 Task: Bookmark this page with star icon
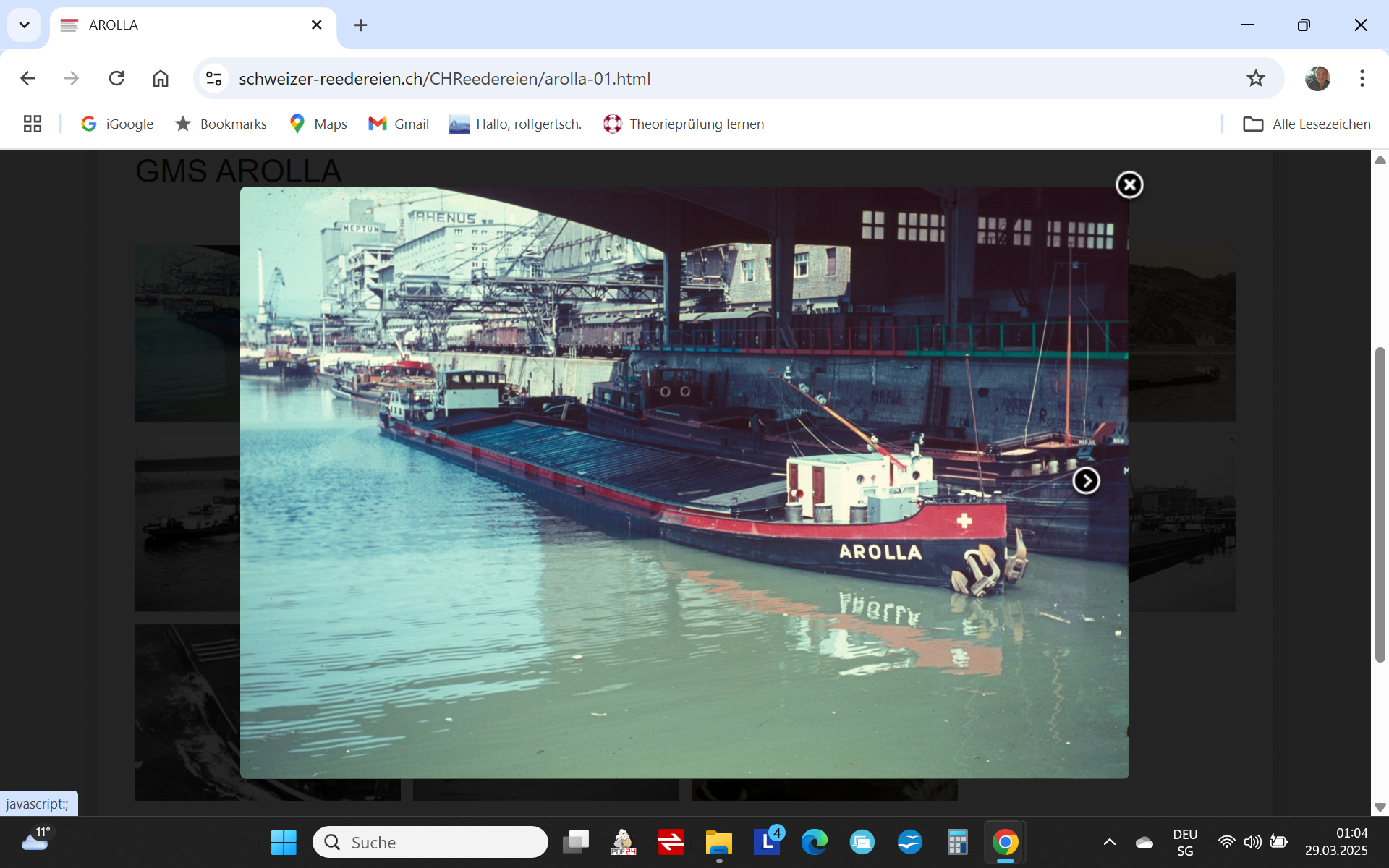tap(1255, 78)
